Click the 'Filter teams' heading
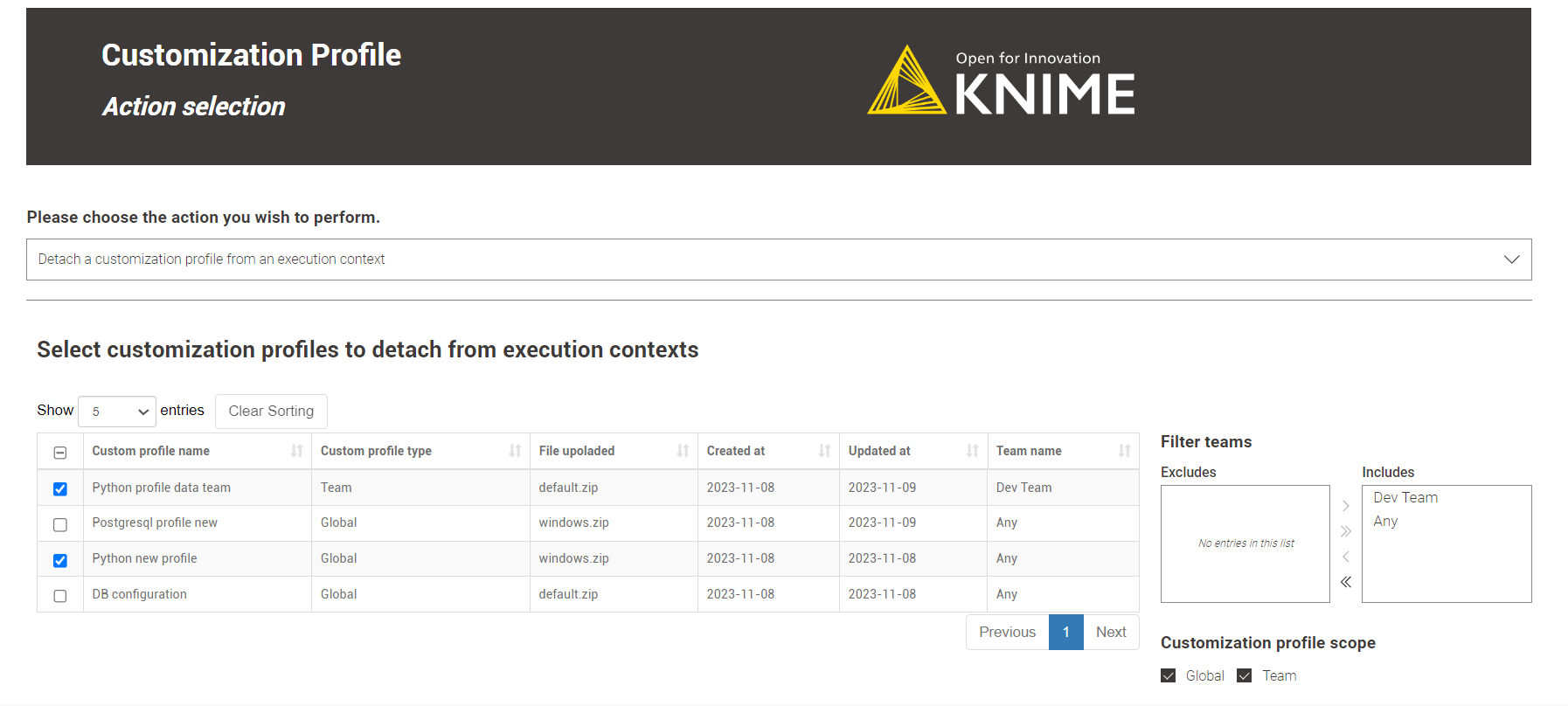 pos(1206,442)
